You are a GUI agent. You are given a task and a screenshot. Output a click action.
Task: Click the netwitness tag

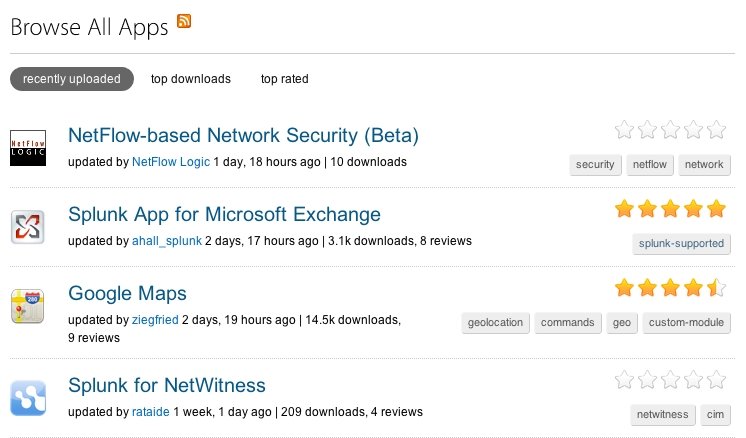pyautogui.click(x=663, y=415)
